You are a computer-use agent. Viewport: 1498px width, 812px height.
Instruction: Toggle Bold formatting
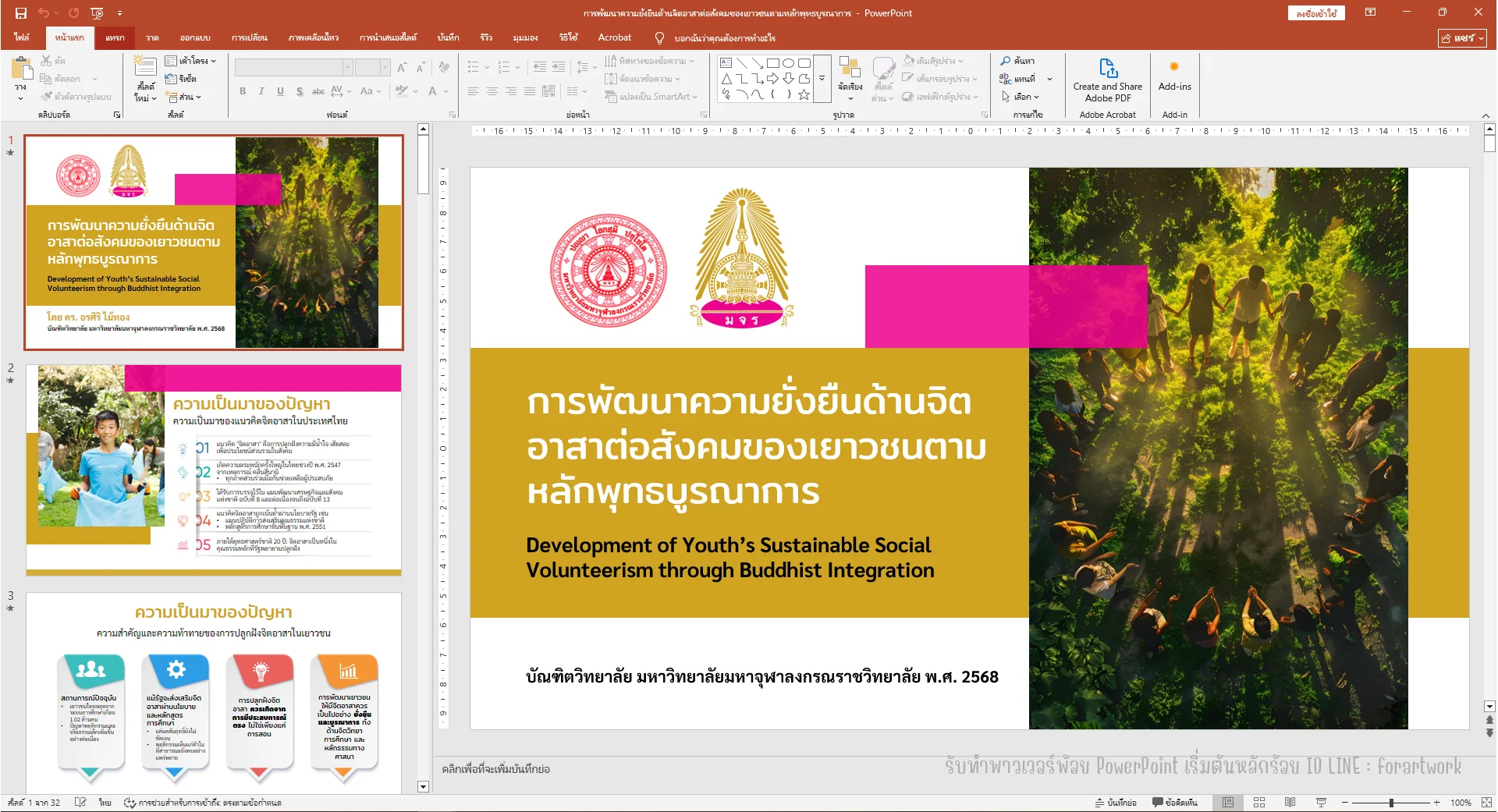[x=243, y=91]
